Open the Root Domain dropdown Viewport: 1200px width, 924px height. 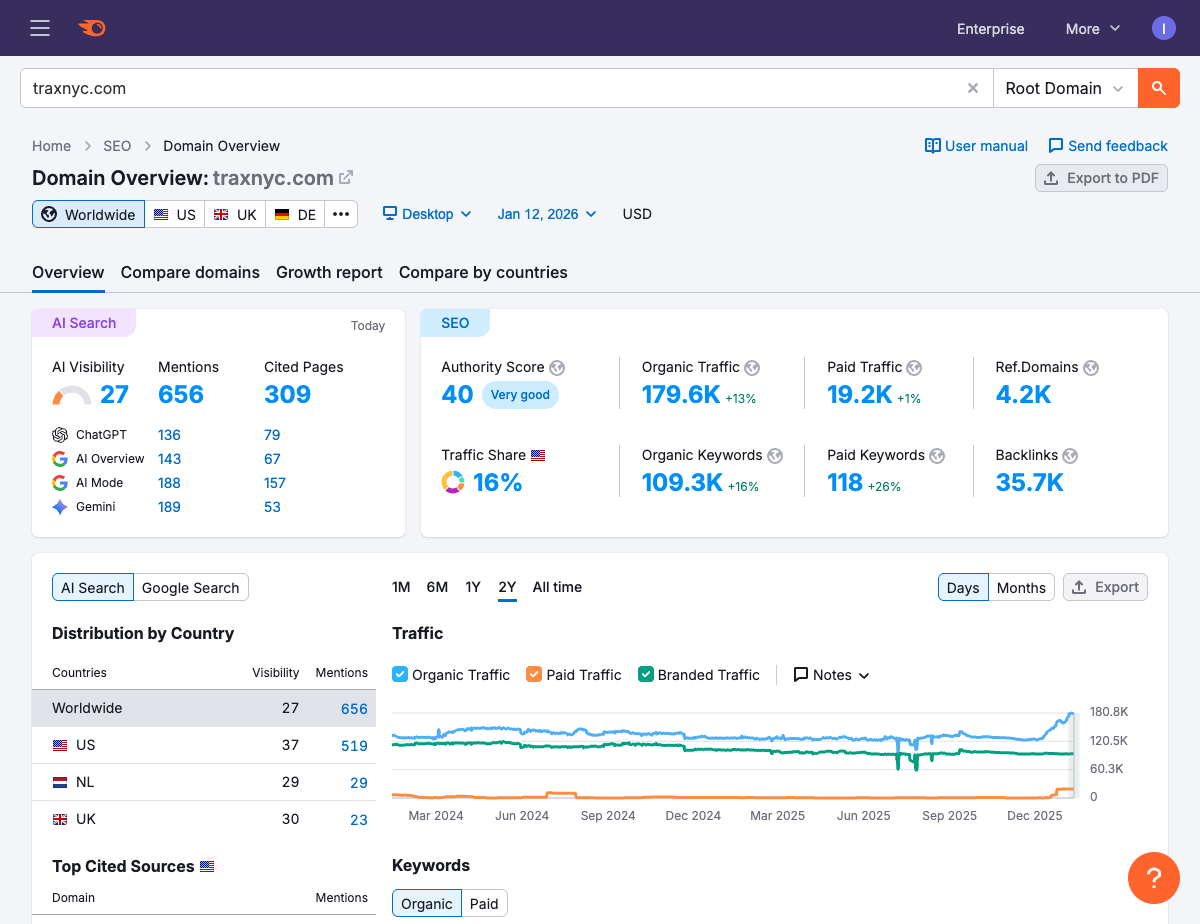[x=1063, y=88]
